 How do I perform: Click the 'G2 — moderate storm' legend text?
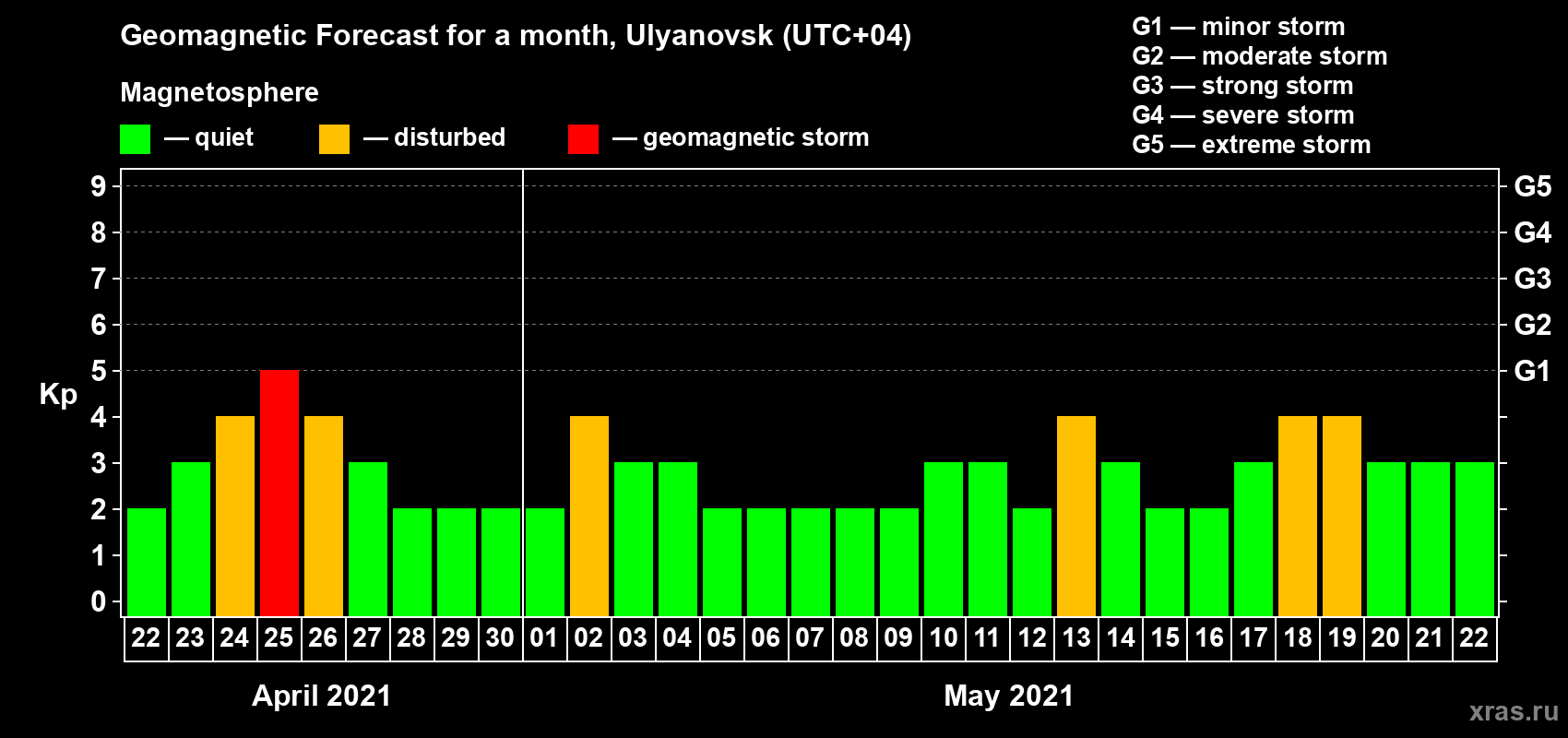pos(1260,56)
